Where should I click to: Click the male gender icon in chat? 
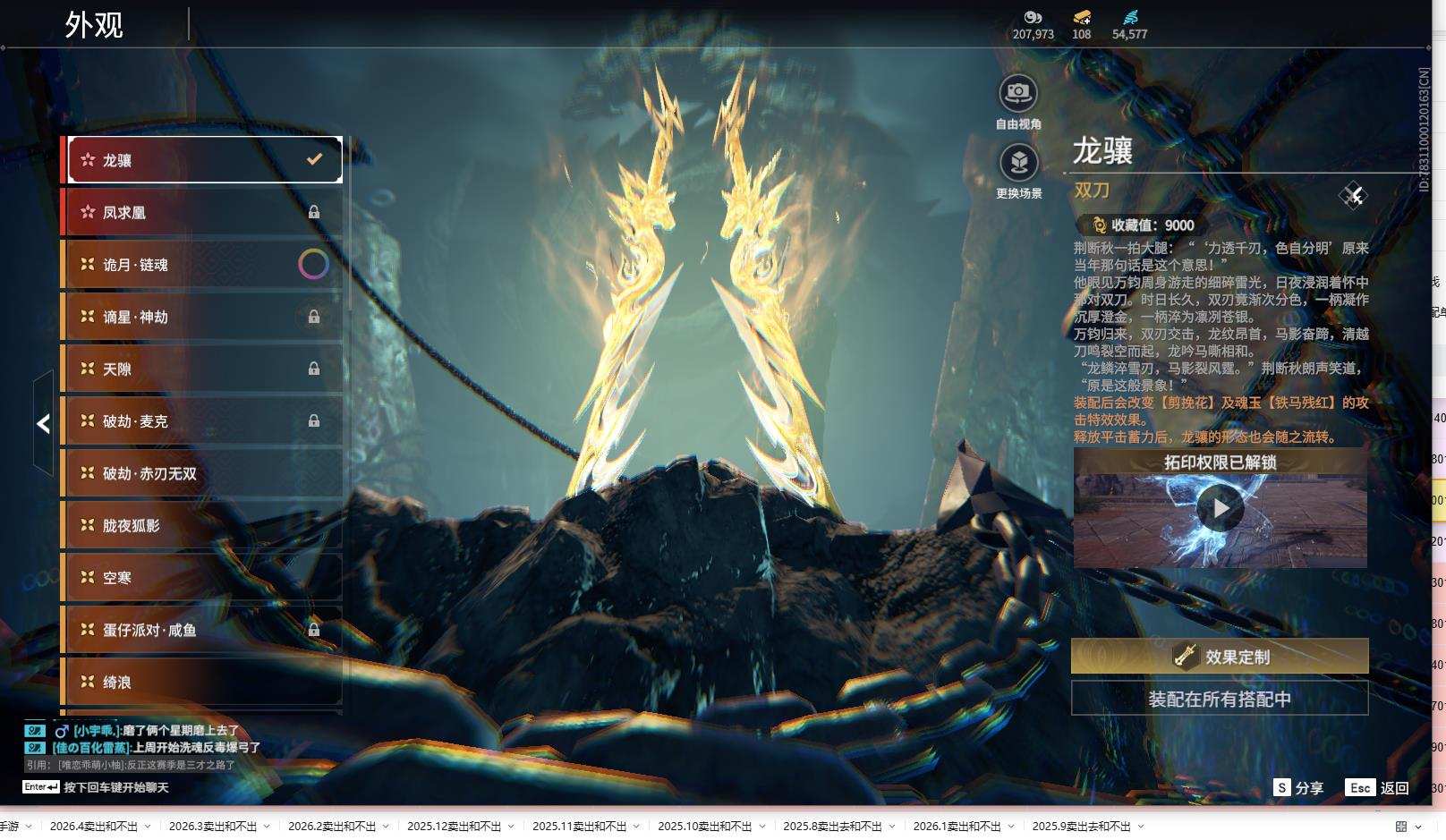(x=62, y=731)
